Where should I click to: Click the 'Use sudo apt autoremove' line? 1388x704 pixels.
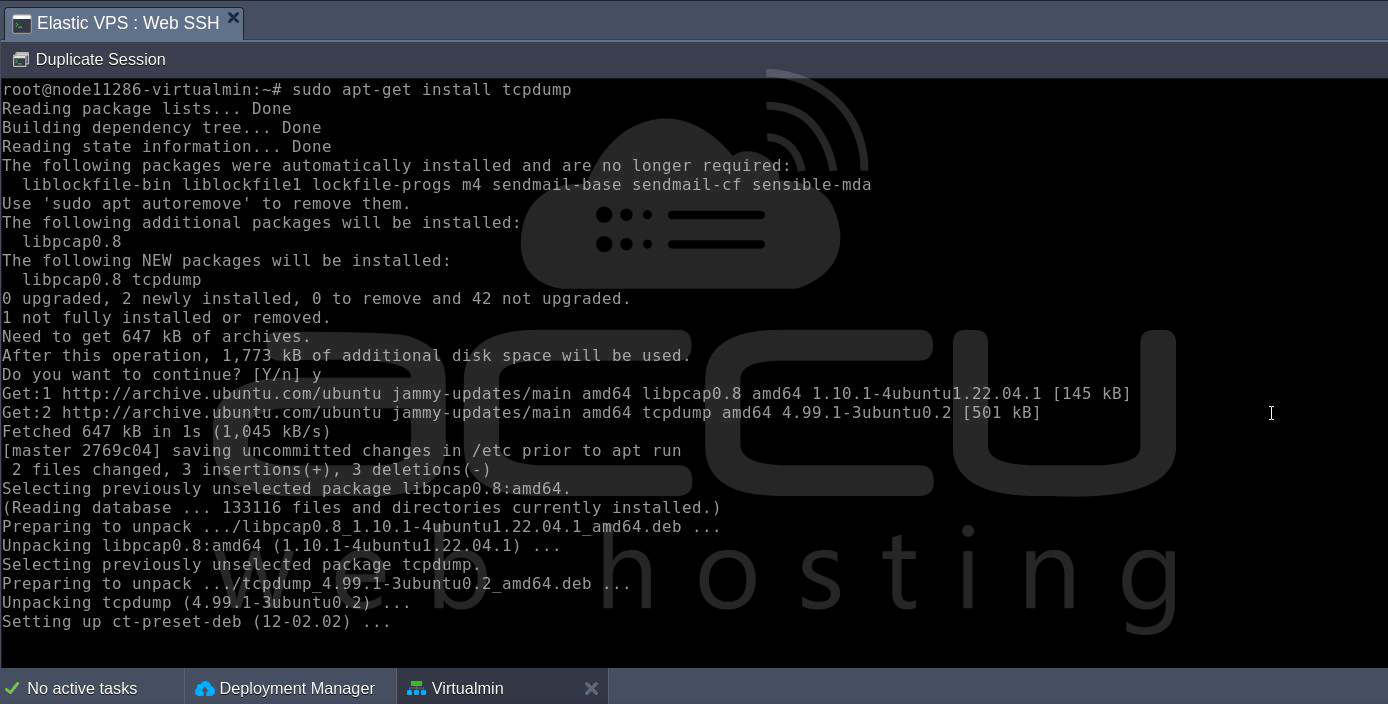coord(207,204)
